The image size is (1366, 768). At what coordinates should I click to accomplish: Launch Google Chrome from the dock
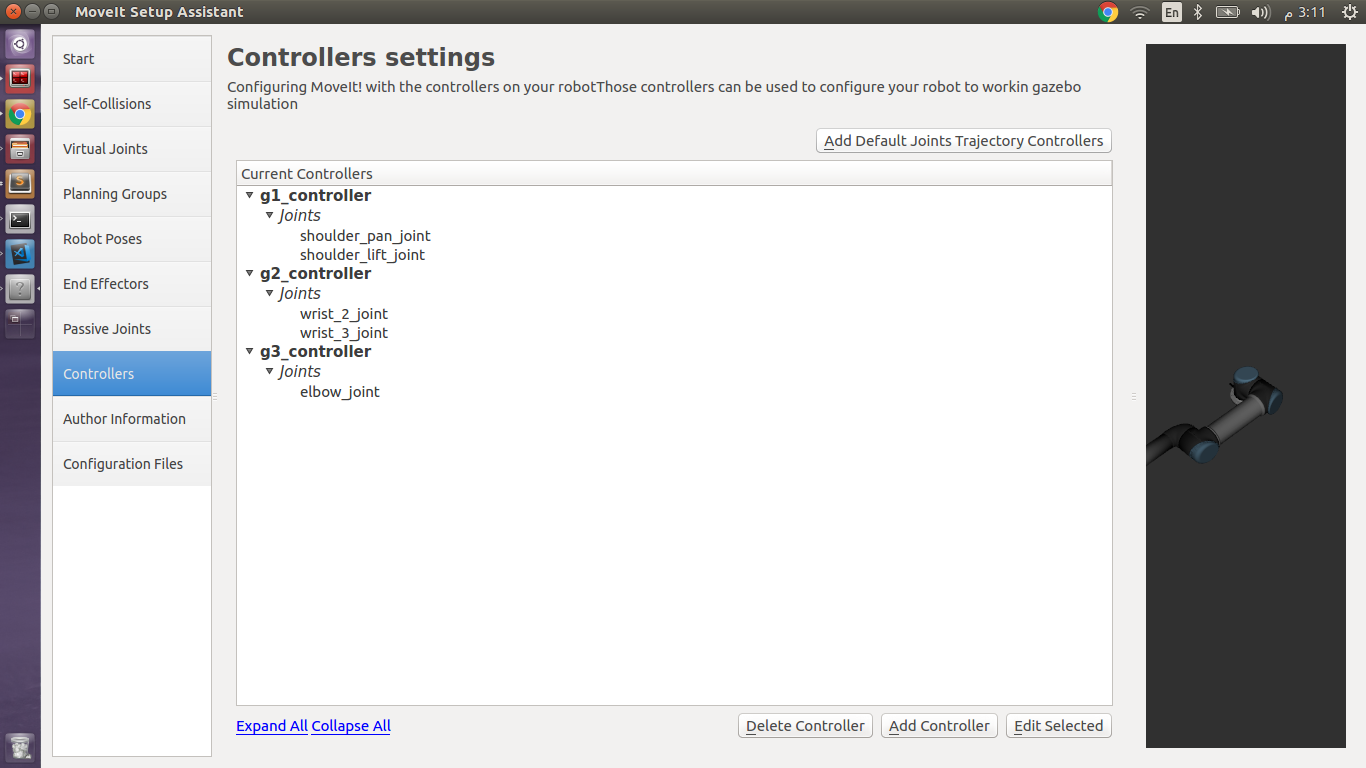point(20,114)
